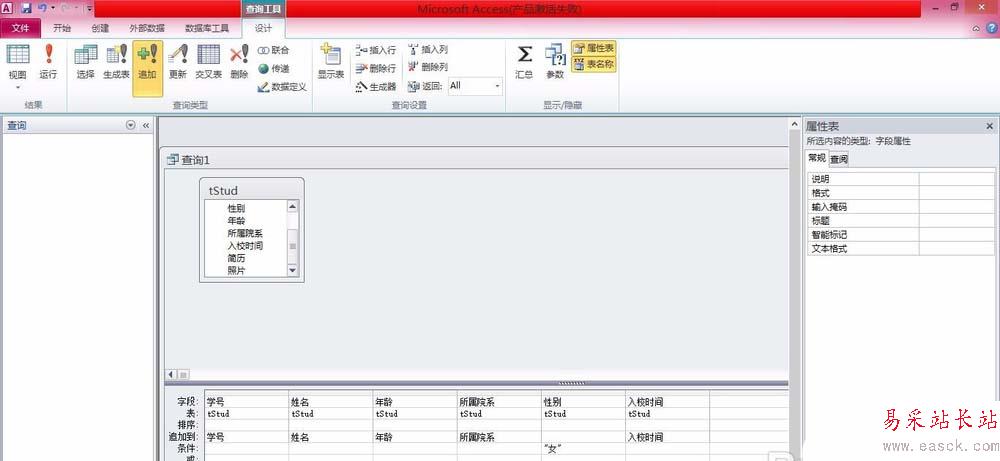Select the 数据定义 query option
1000x461 pixels.
pyautogui.click(x=282, y=87)
